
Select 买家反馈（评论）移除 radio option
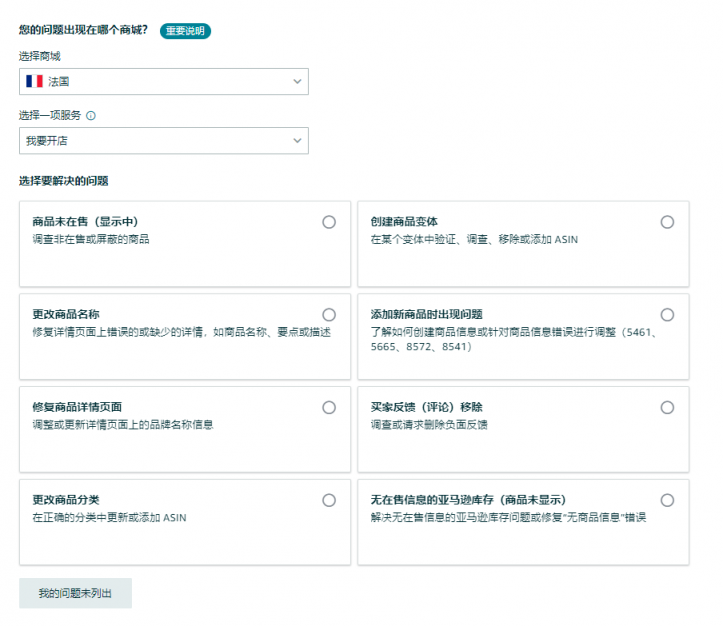[667, 407]
